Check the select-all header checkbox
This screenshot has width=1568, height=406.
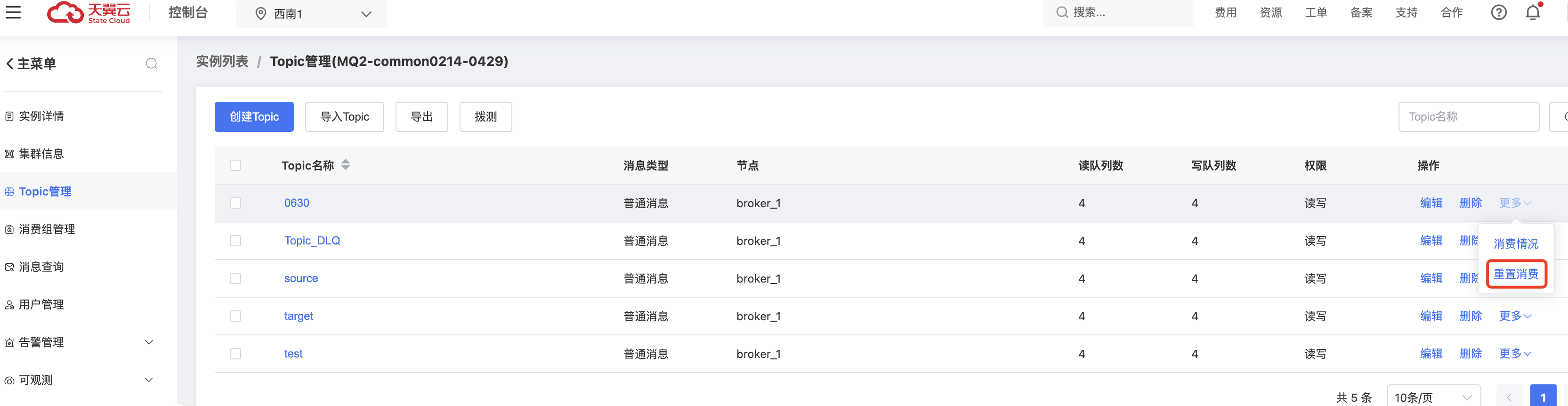235,166
